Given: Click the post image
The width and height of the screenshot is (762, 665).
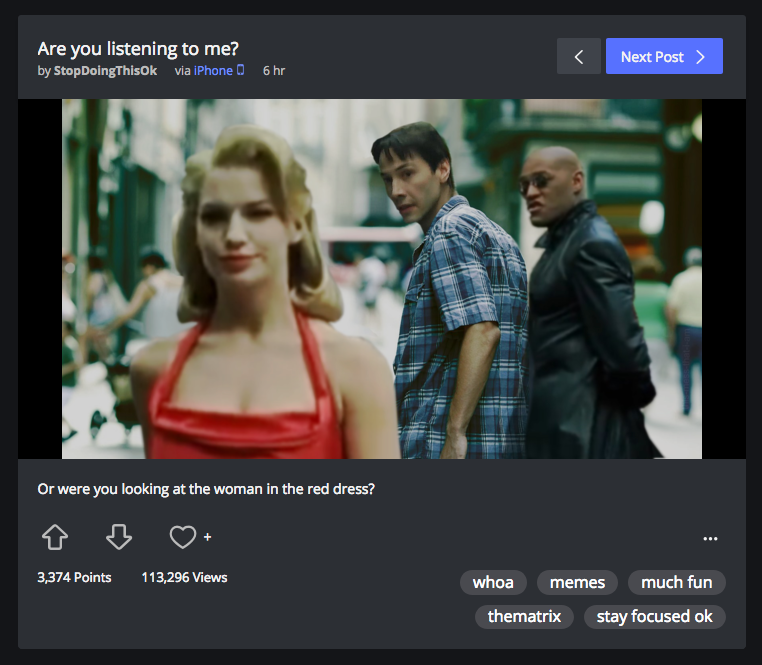Looking at the screenshot, I should point(382,279).
